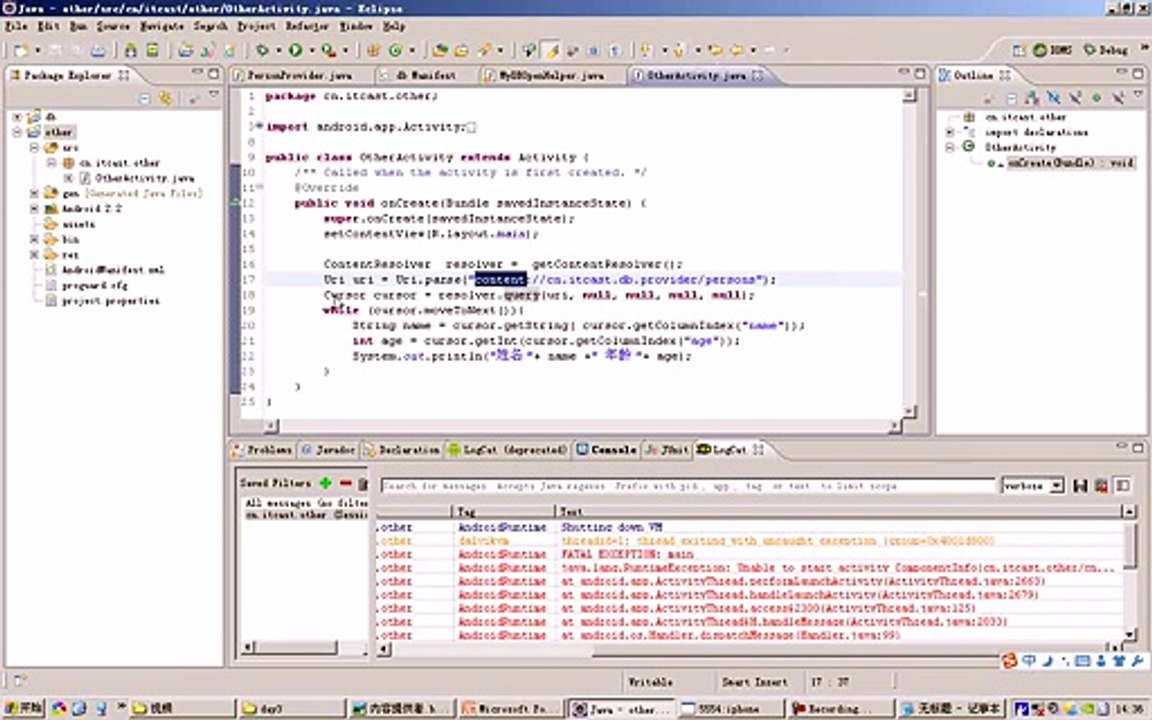This screenshot has width=1152, height=720.
Task: Add a new LogCat saved filter
Action: (x=325, y=483)
